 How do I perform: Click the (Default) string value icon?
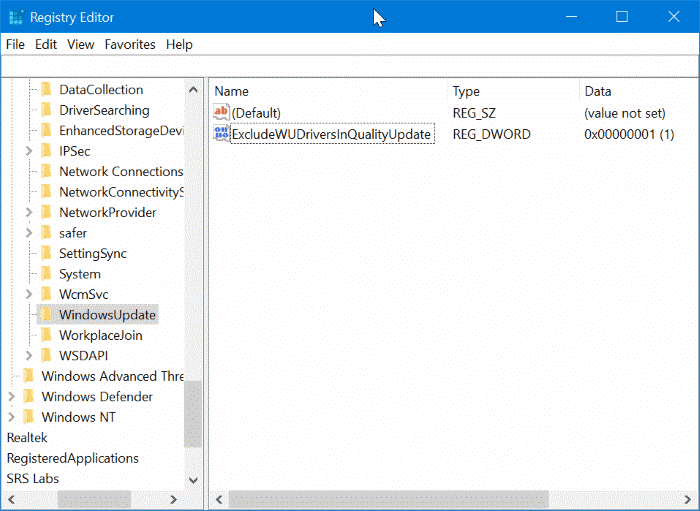[222, 113]
